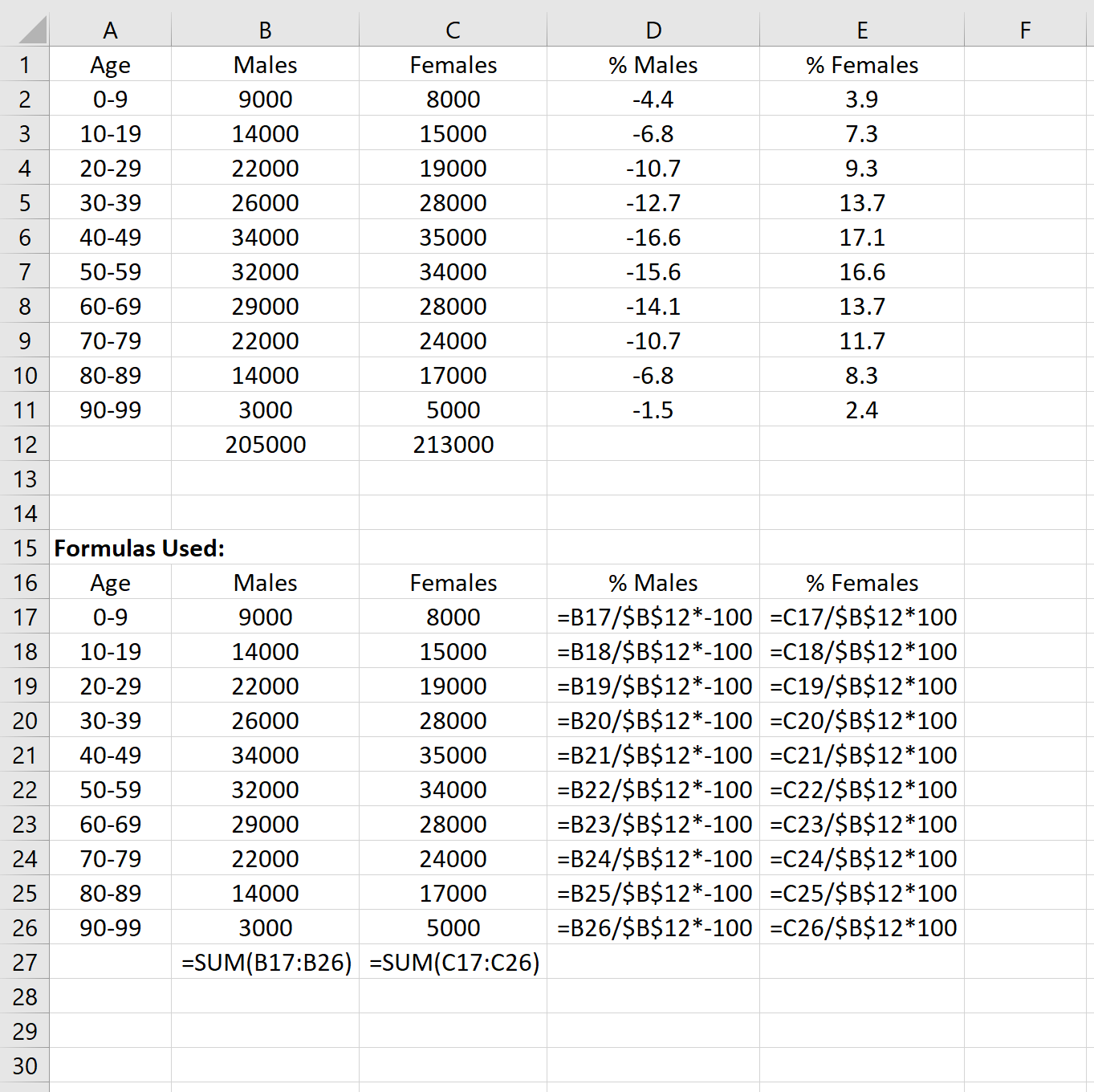
Task: Select the -16.6 value in % Males
Action: point(653,237)
